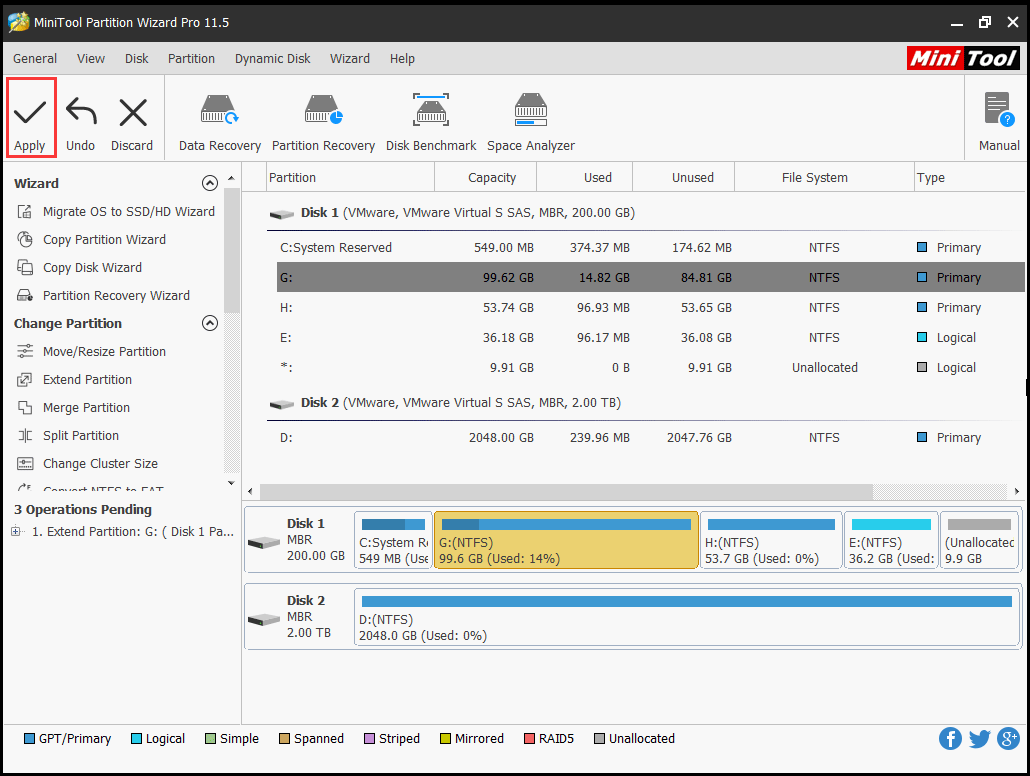The width and height of the screenshot is (1030, 776).
Task: Sort by the Capacity column header
Action: (492, 178)
